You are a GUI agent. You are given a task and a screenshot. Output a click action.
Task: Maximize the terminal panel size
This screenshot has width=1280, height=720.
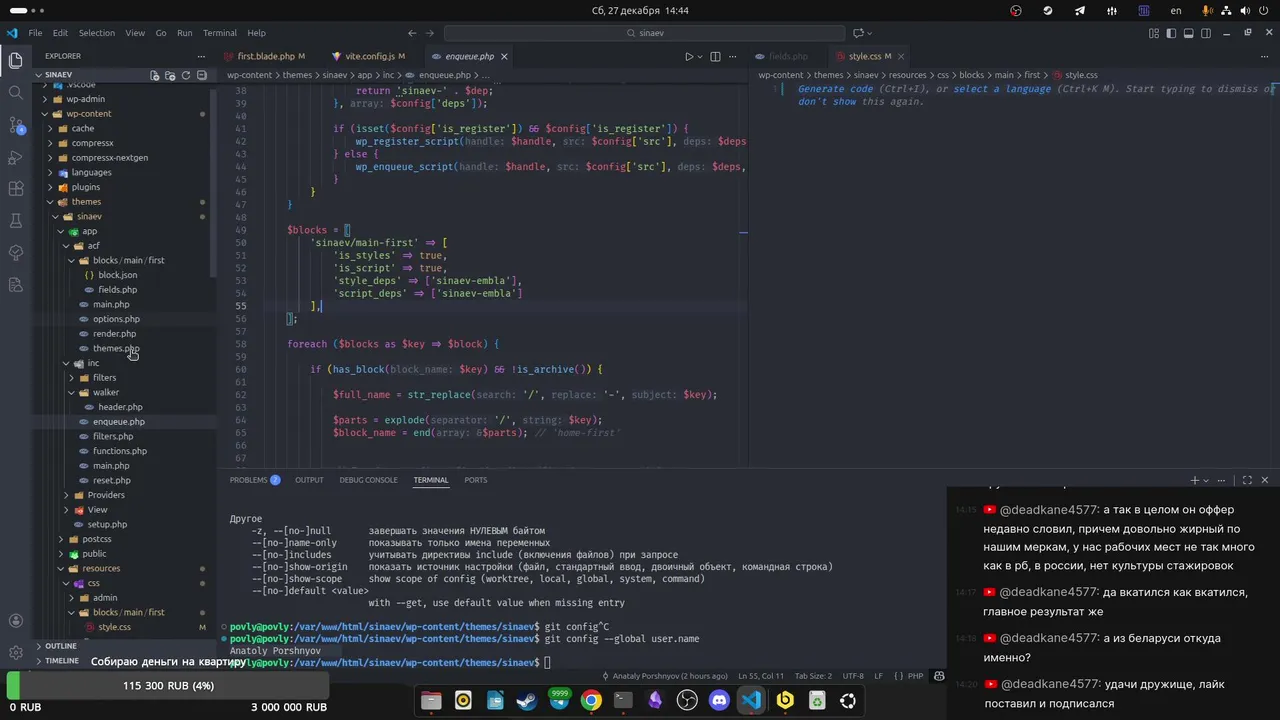[1247, 480]
